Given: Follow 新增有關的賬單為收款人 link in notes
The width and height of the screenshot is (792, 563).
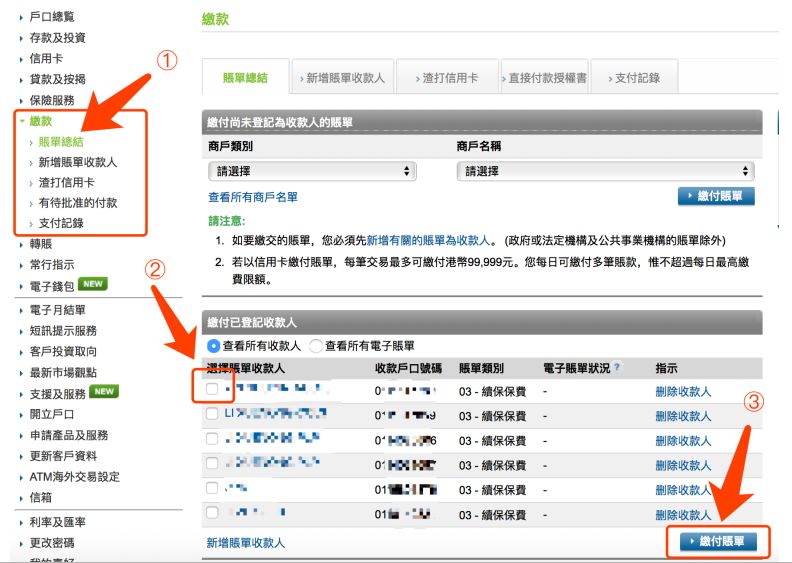Looking at the screenshot, I should coord(428,240).
